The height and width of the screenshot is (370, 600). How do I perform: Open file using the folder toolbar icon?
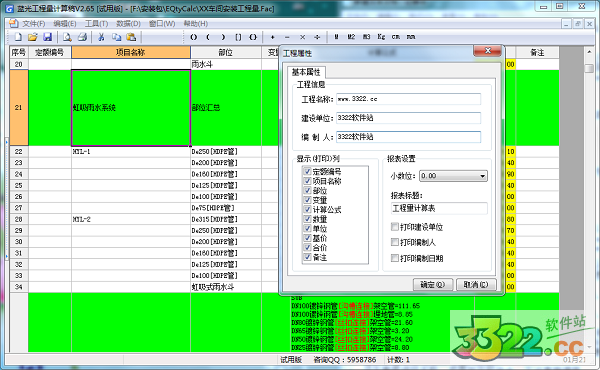(33, 37)
